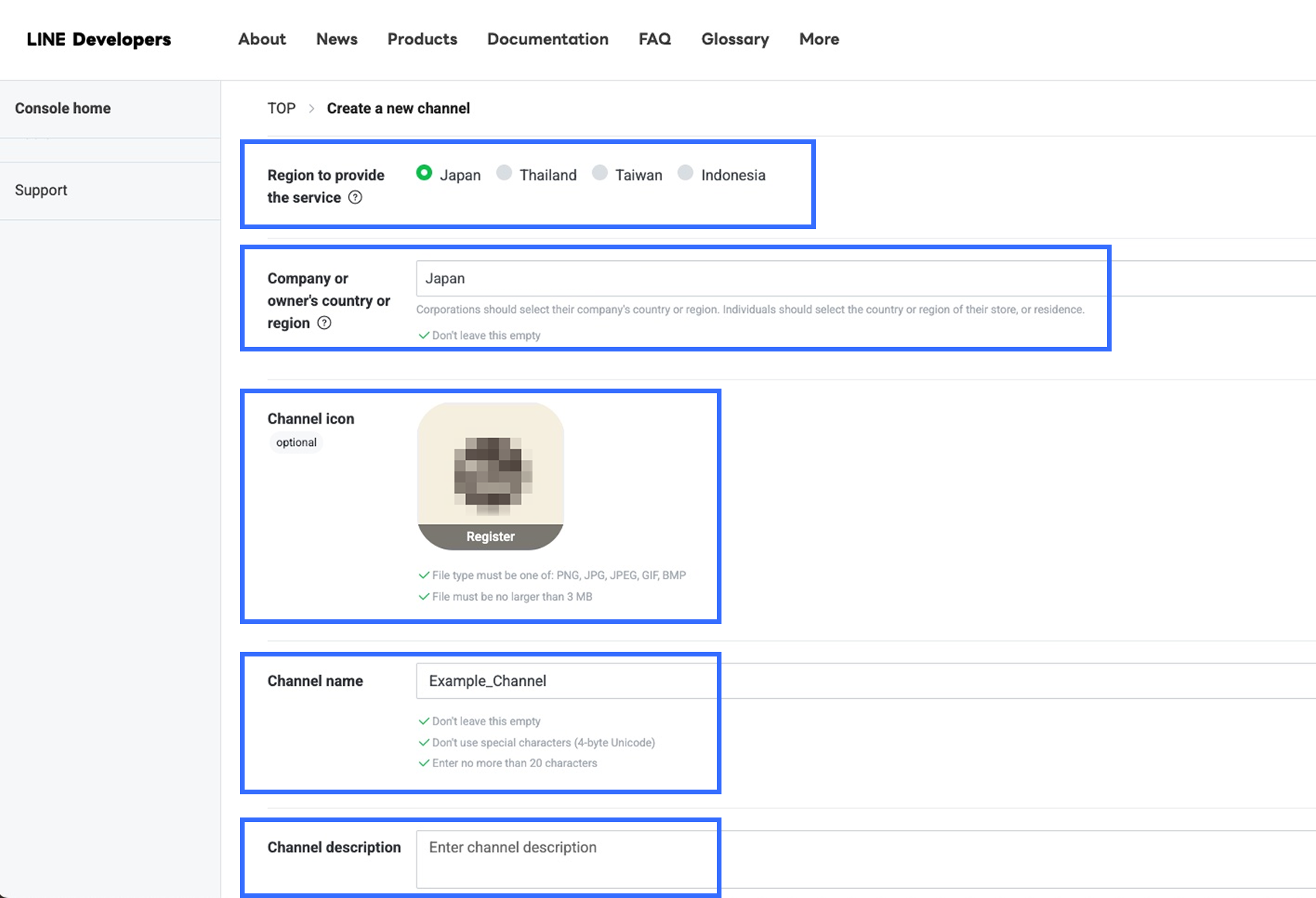Click the channel icon preview image
This screenshot has height=898, width=1316.
491,466
